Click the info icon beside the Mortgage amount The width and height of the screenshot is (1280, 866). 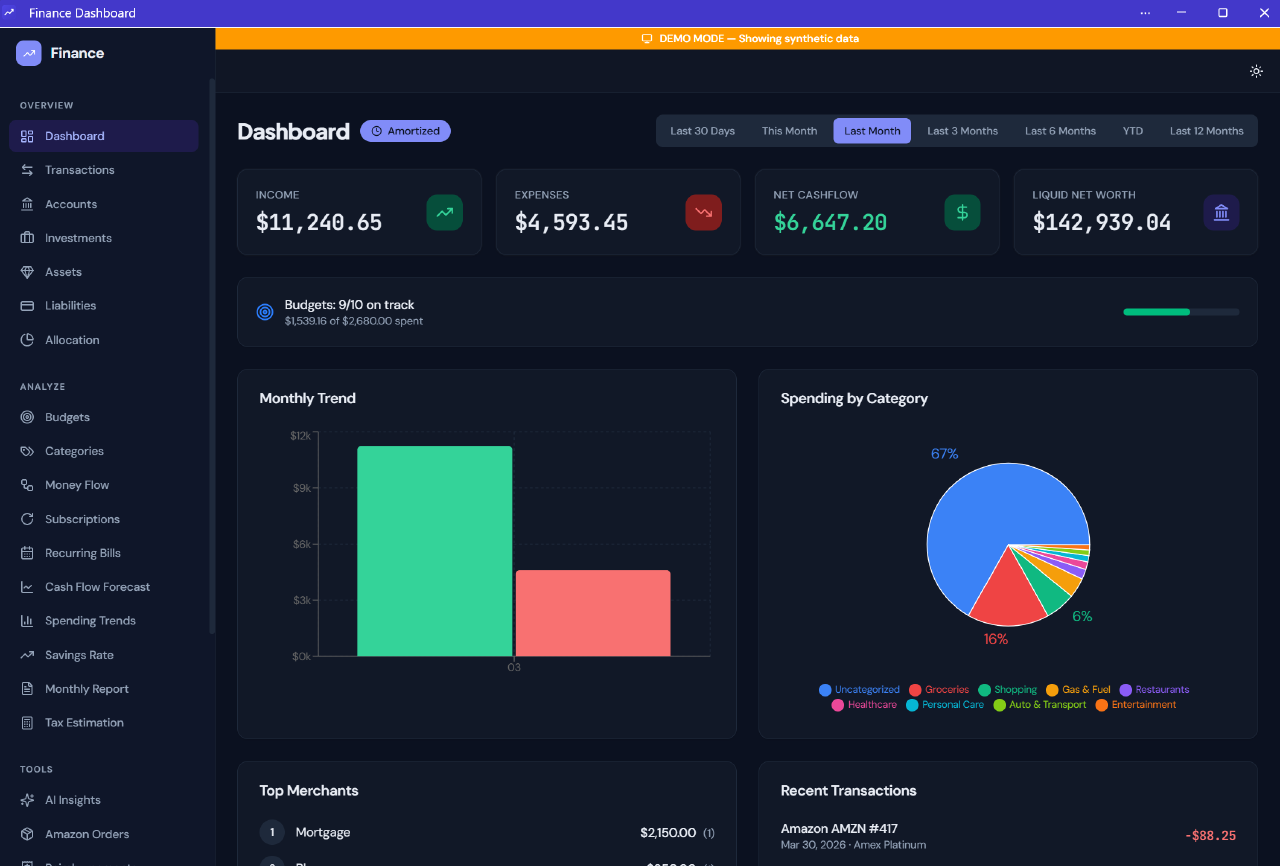709,832
